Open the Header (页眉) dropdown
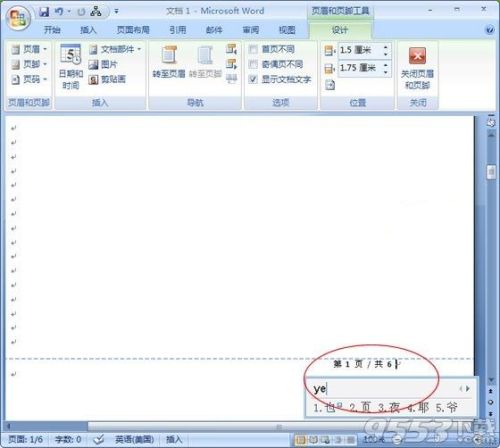This screenshot has width=500, height=448. [x=29, y=49]
